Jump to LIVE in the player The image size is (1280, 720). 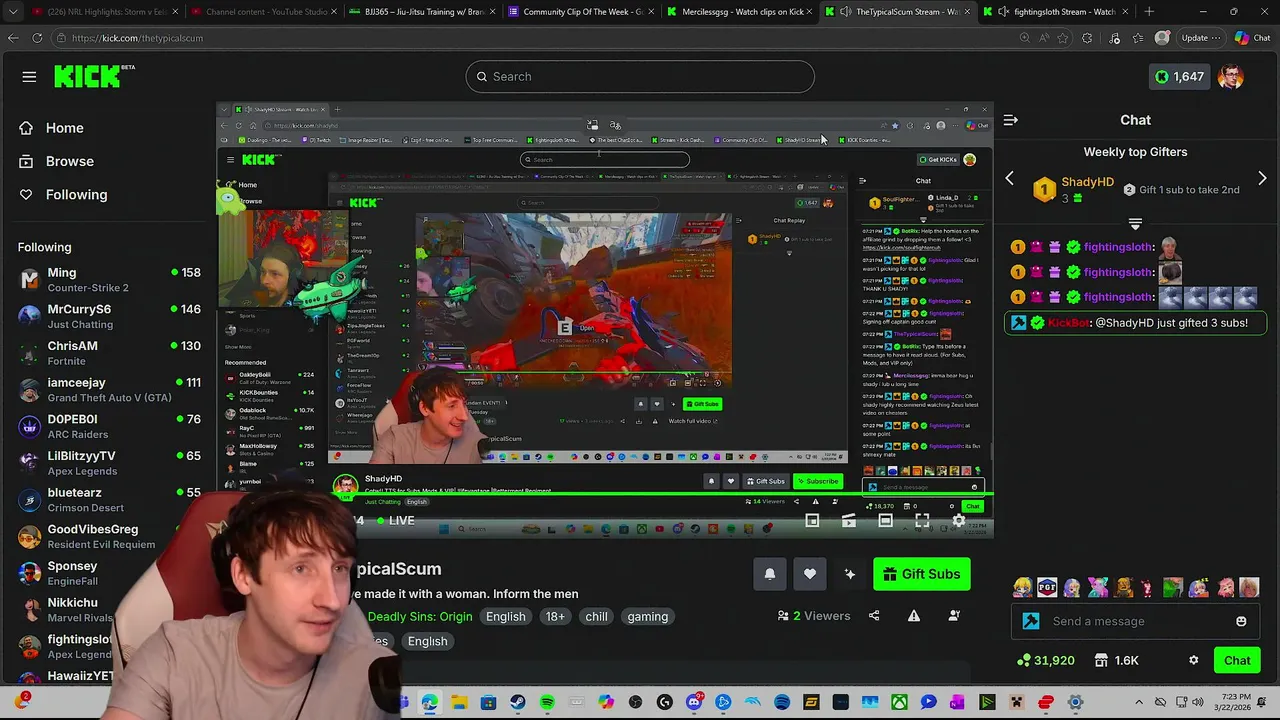(395, 521)
